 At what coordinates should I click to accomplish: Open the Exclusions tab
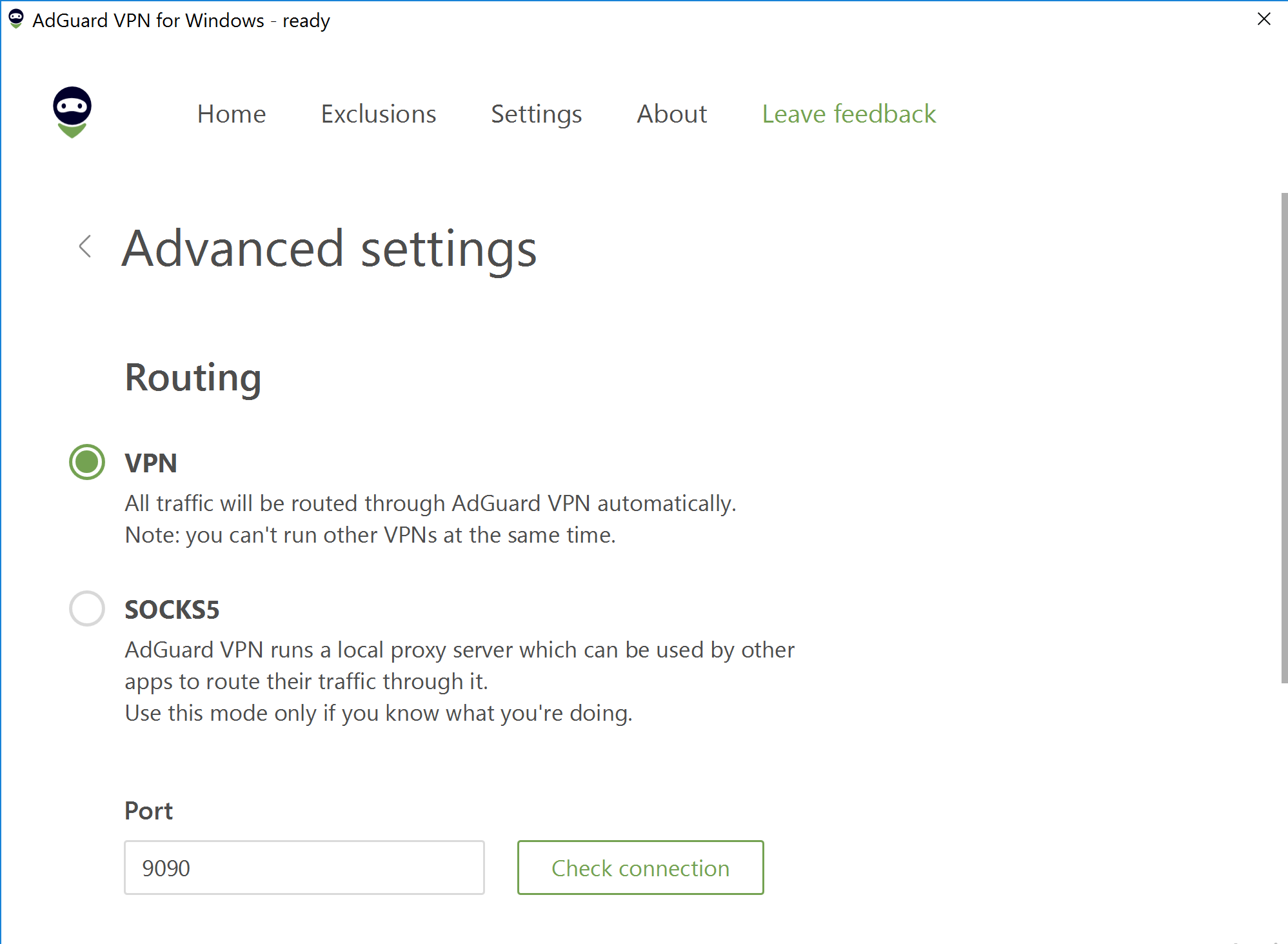pyautogui.click(x=379, y=114)
